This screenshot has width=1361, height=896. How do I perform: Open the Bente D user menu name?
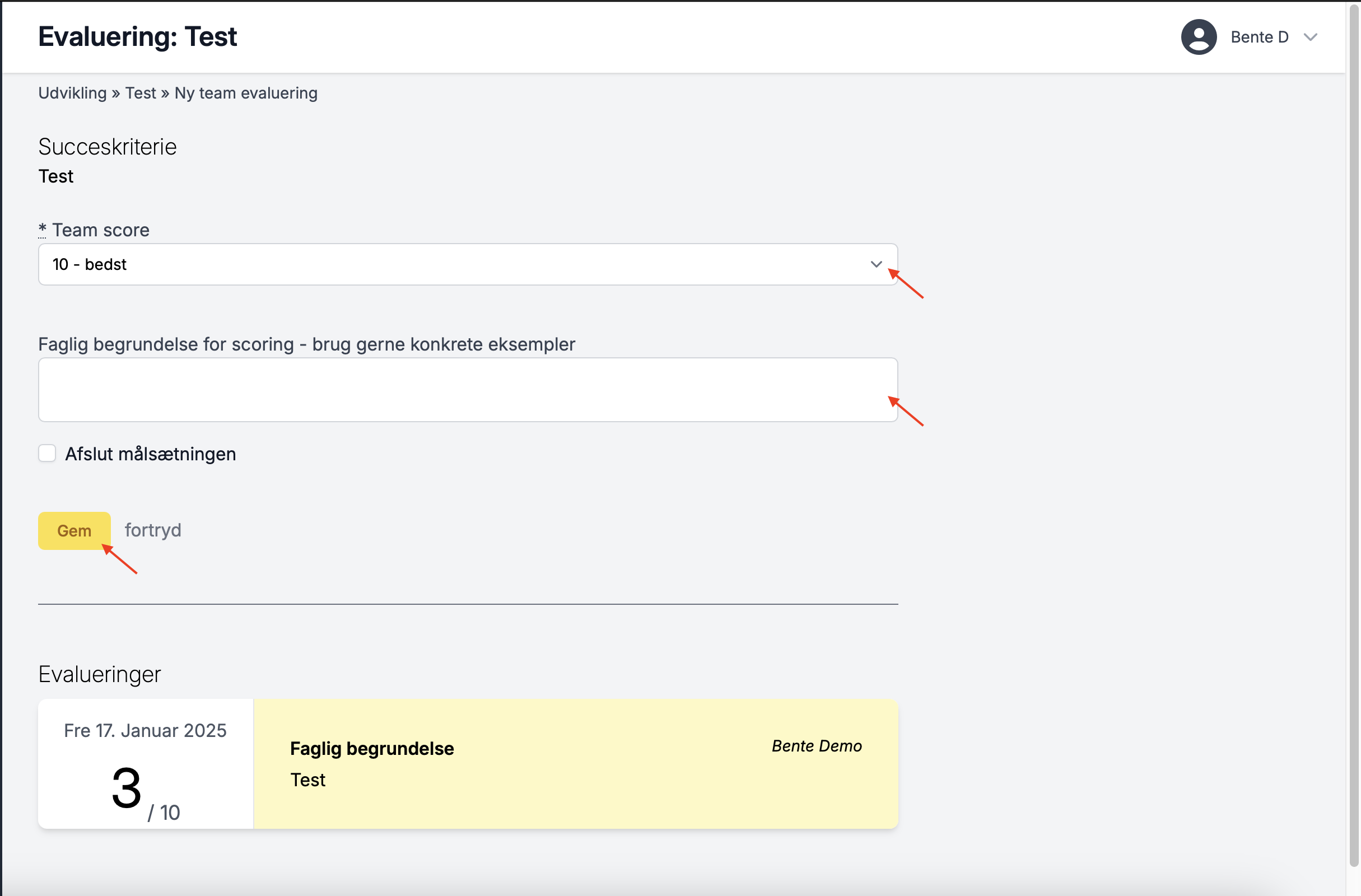(x=1259, y=37)
